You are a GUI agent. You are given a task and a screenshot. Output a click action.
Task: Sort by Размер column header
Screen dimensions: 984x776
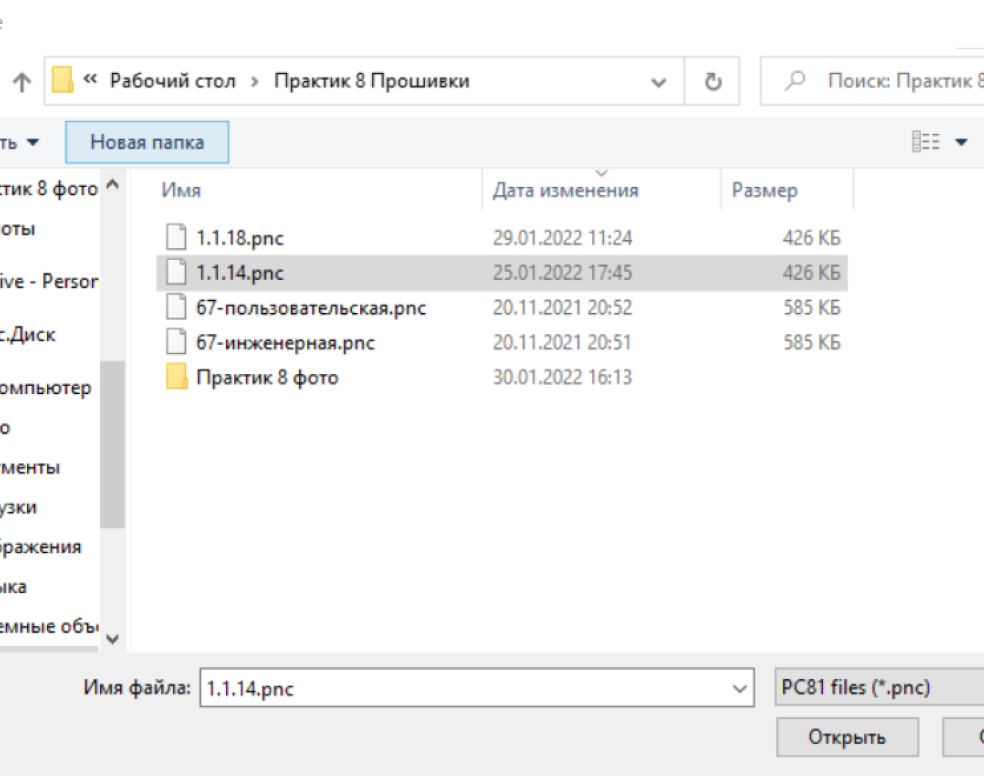click(765, 190)
